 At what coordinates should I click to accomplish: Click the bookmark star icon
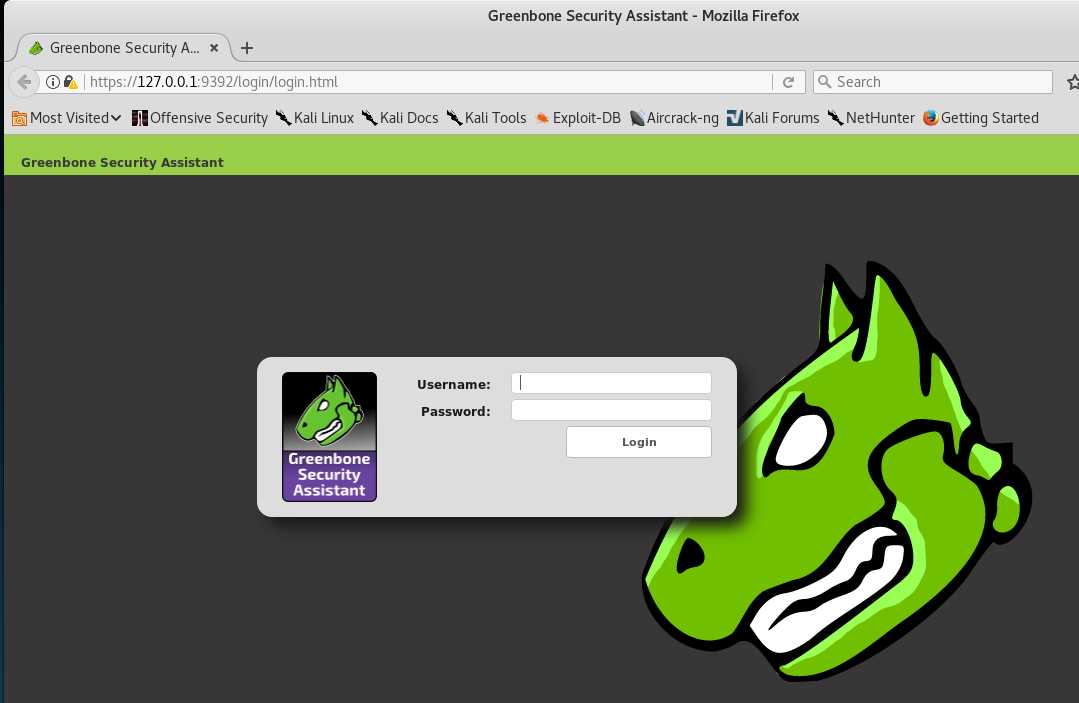[1072, 82]
